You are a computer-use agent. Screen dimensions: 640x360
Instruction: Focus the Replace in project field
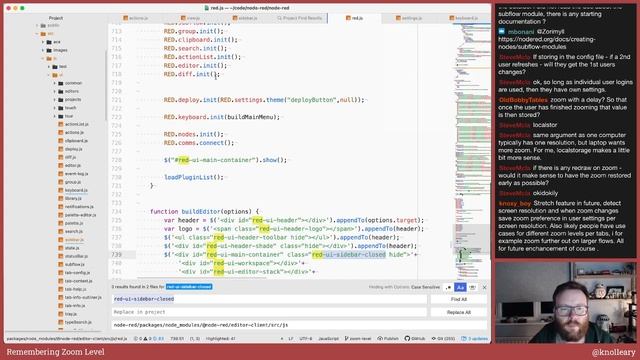click(x=269, y=312)
